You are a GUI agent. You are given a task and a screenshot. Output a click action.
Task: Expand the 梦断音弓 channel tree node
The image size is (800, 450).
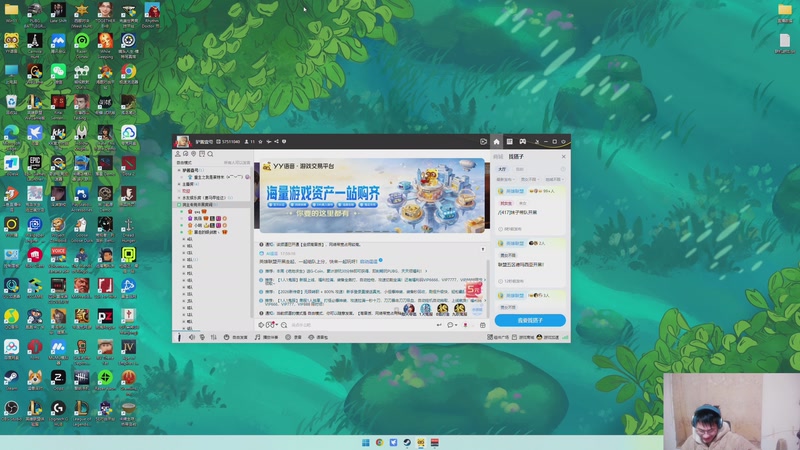point(180,170)
